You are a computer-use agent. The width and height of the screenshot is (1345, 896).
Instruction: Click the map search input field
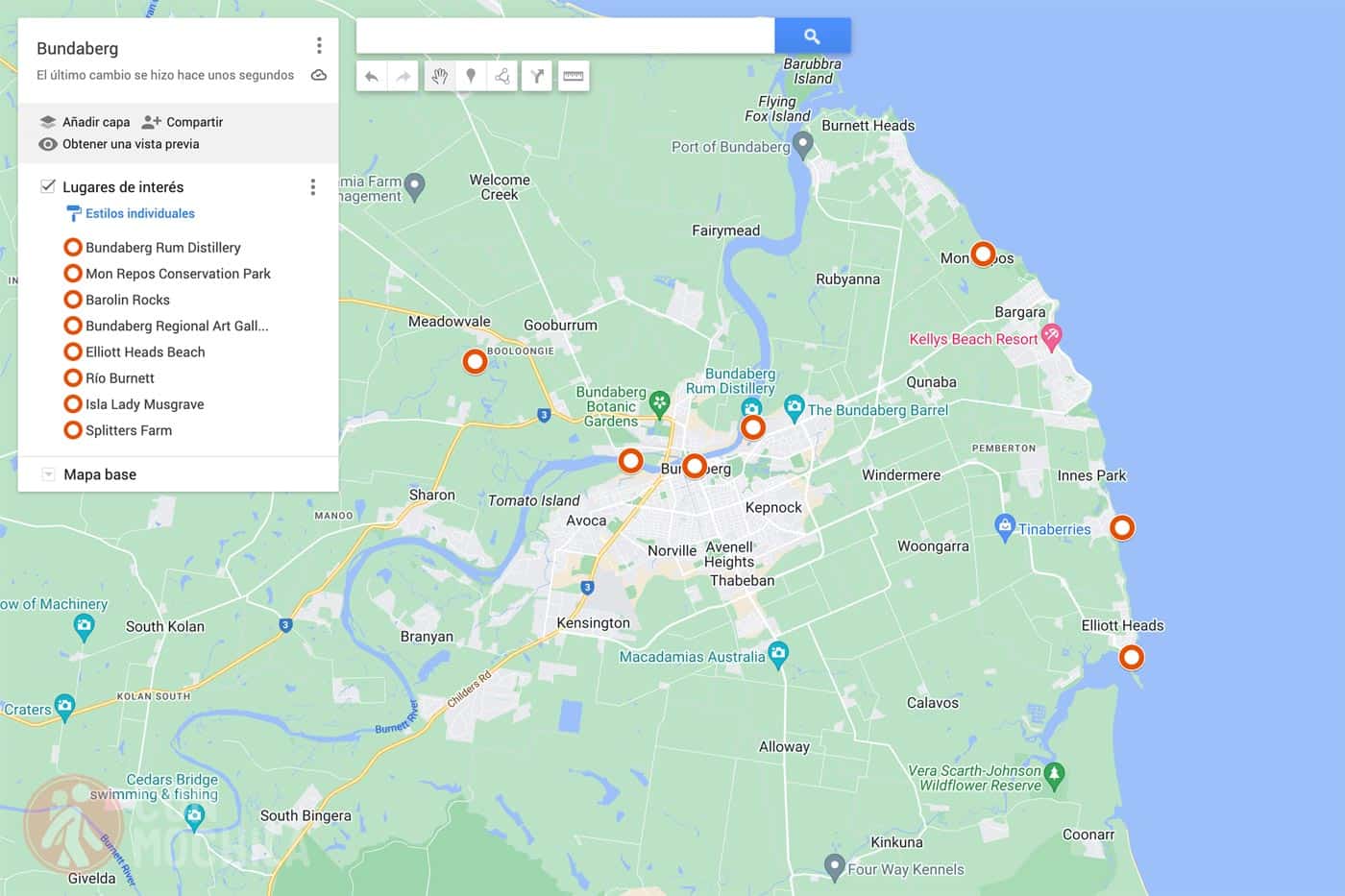pos(565,36)
